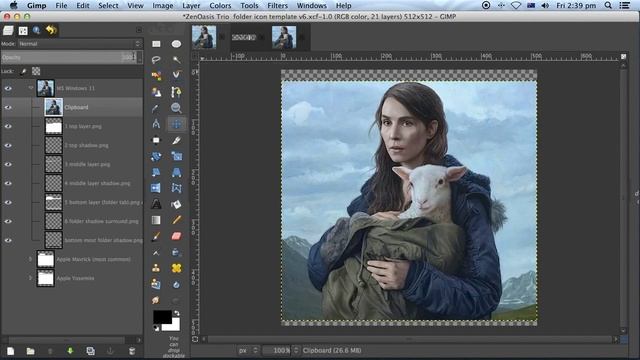Select the Rotate tool

(156, 156)
